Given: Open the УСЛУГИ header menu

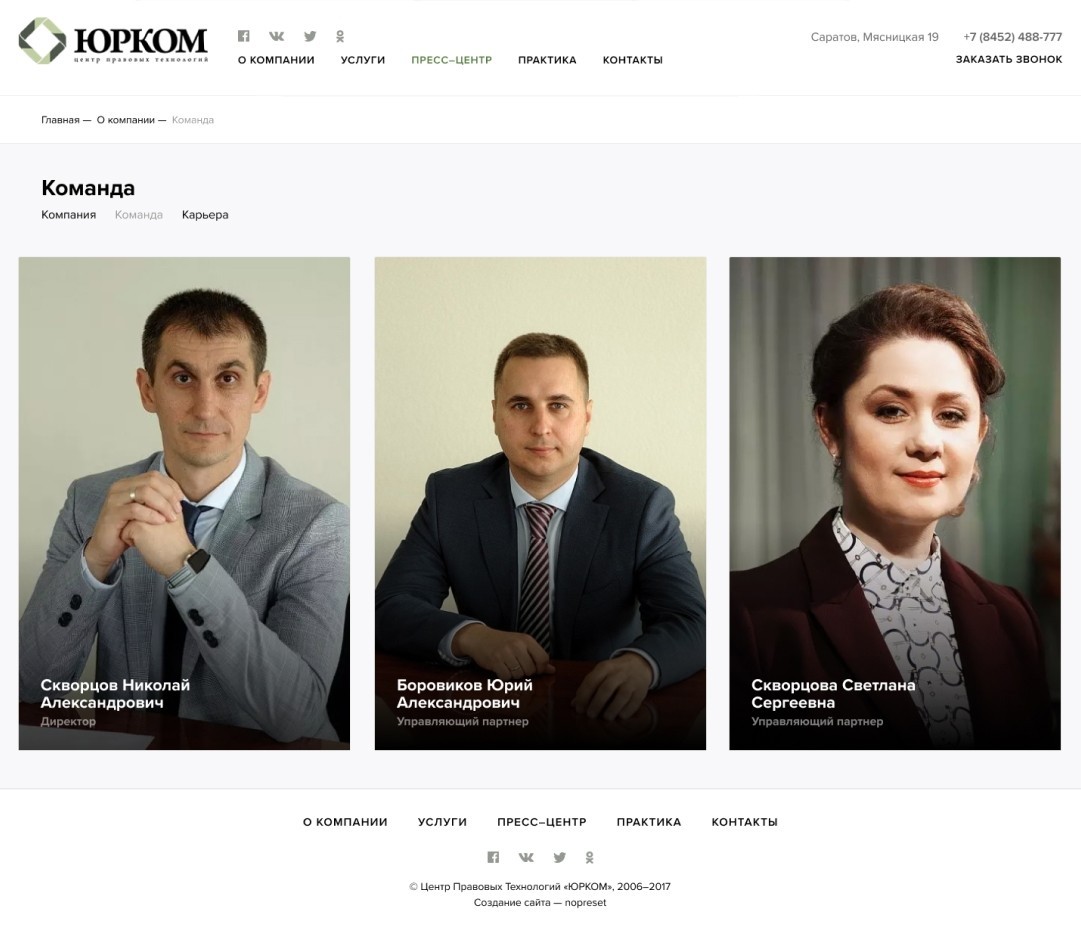Looking at the screenshot, I should [x=363, y=60].
